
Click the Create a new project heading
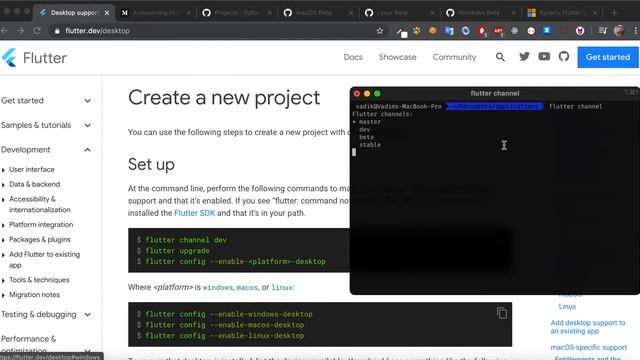(x=224, y=98)
